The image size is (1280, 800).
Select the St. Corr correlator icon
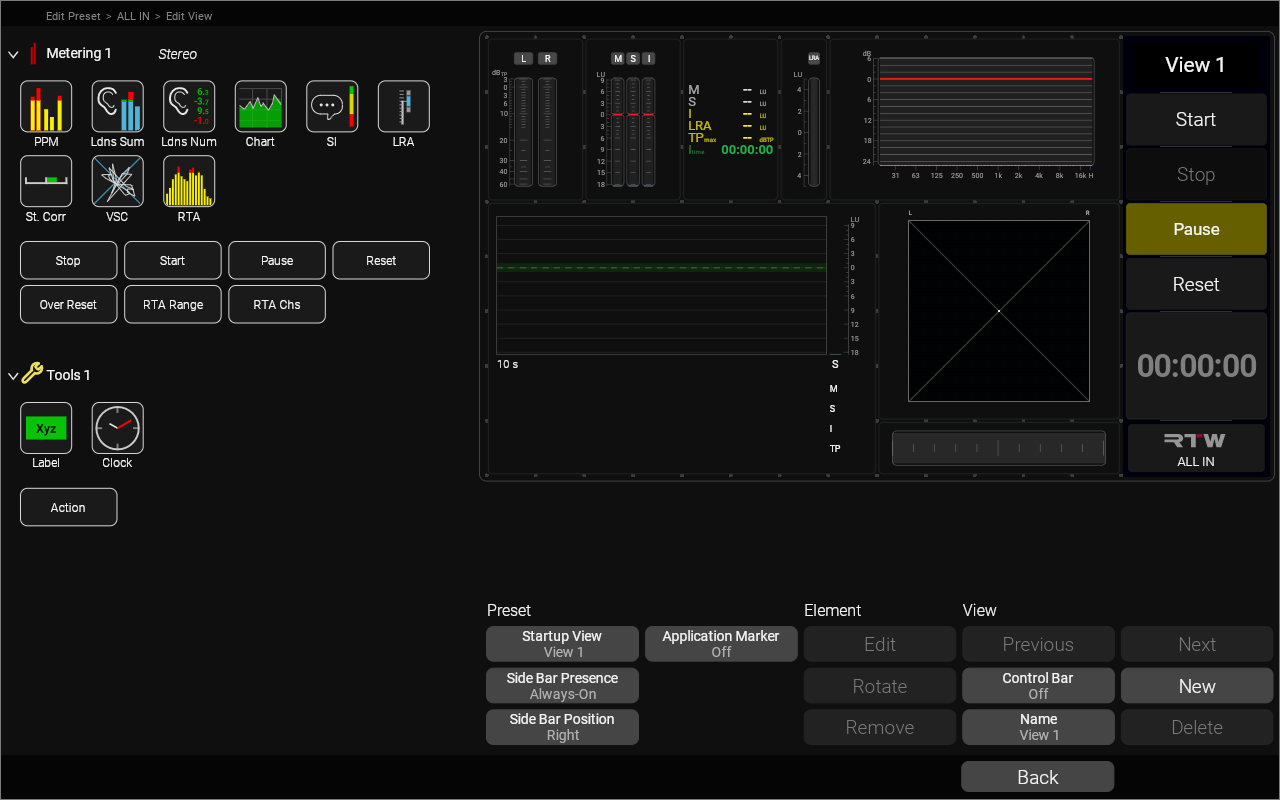(46, 182)
